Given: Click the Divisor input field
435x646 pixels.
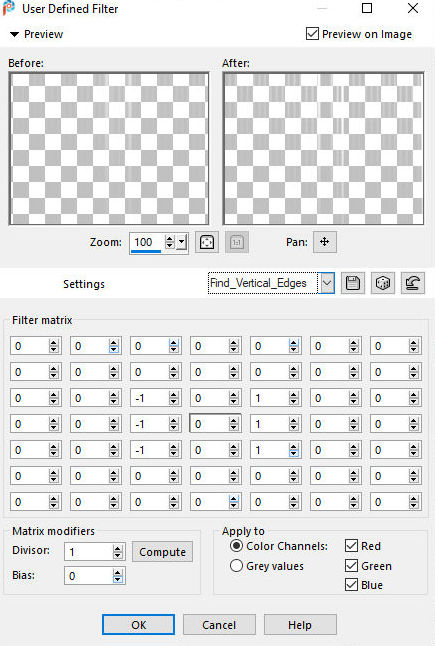Looking at the screenshot, I should [89, 552].
